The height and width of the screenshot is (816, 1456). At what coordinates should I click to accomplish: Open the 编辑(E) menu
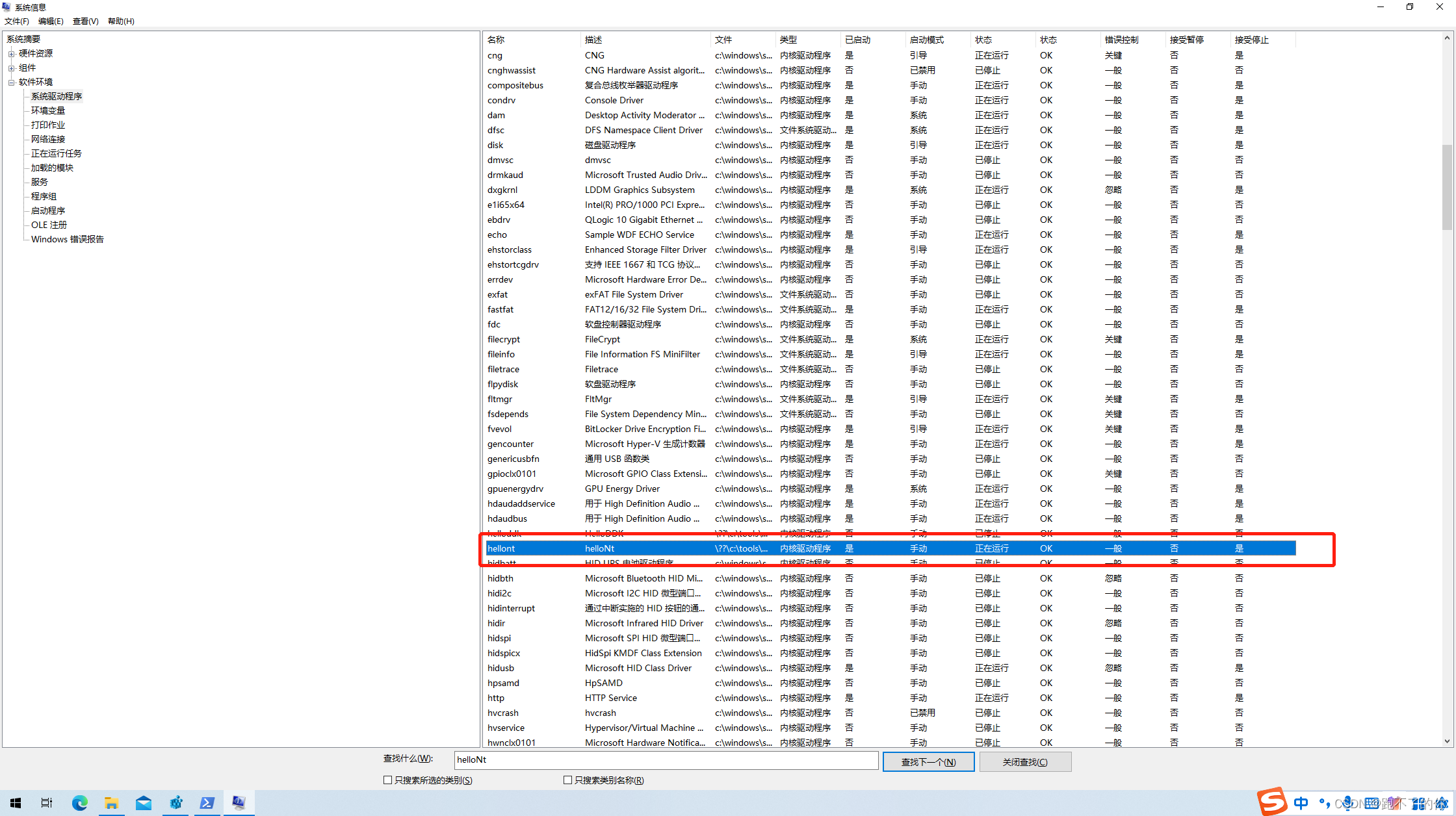point(51,21)
